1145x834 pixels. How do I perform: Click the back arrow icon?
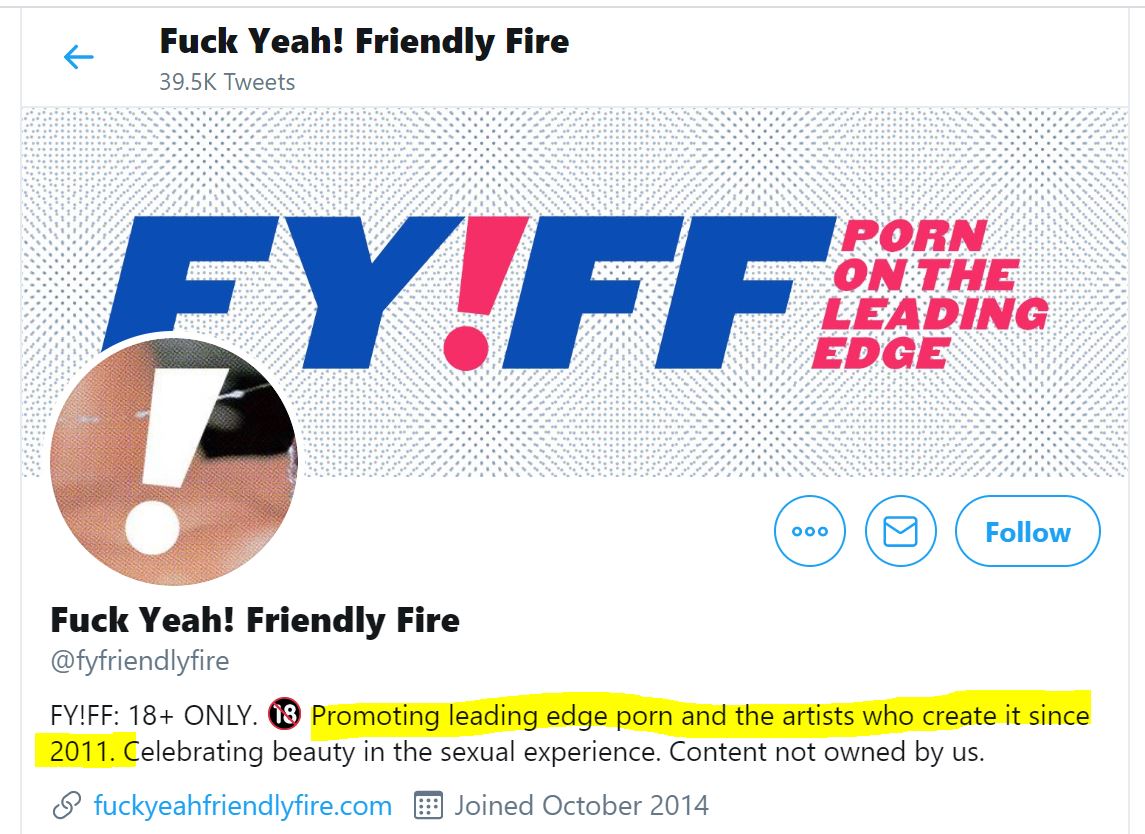click(x=78, y=57)
